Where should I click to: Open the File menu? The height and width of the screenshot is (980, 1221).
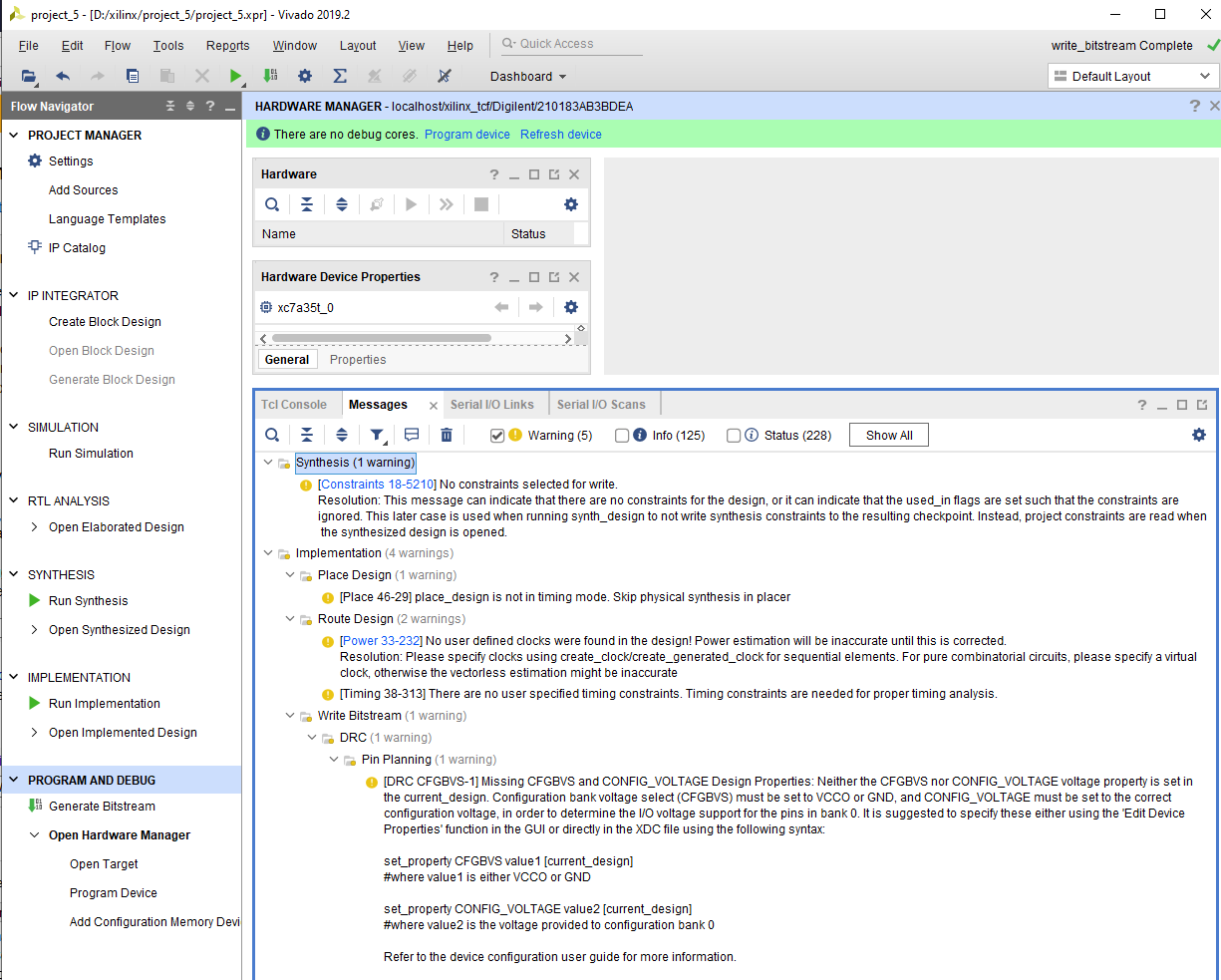(x=29, y=45)
